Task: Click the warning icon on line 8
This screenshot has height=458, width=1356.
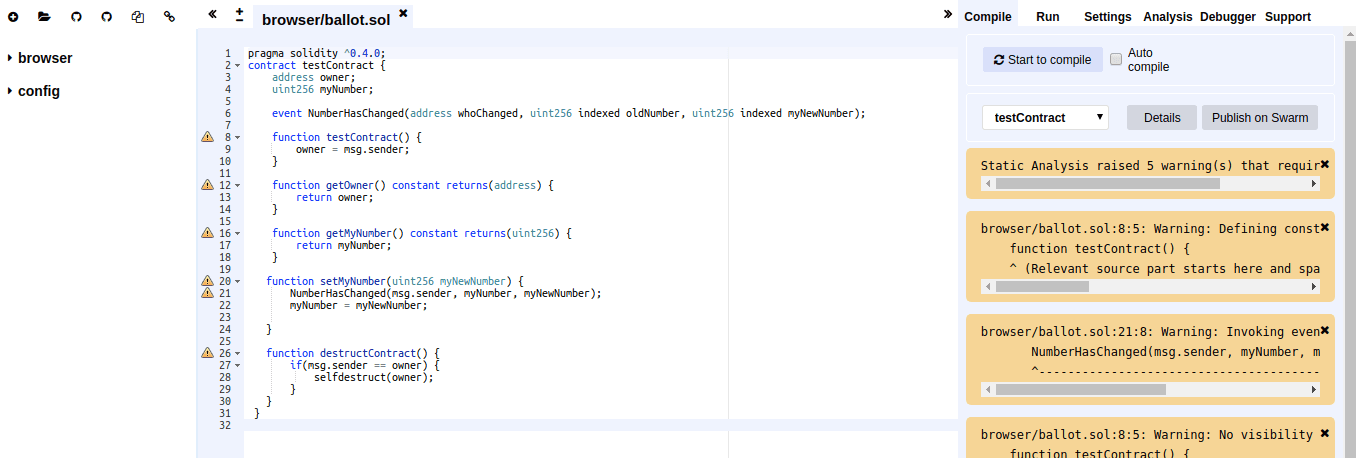Action: click(208, 137)
